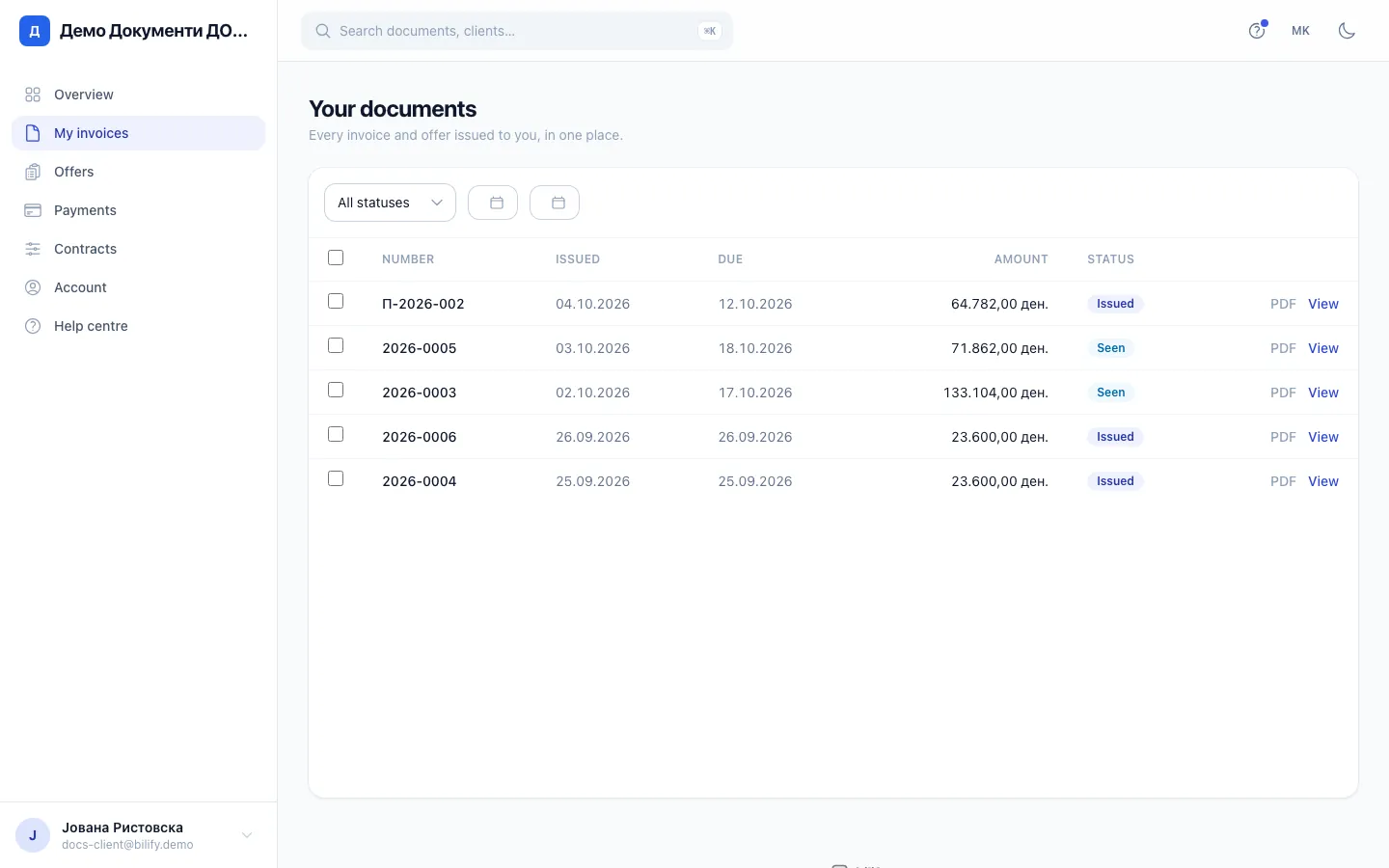Open the help icon with notification dot
The image size is (1389, 868).
[x=1257, y=31]
